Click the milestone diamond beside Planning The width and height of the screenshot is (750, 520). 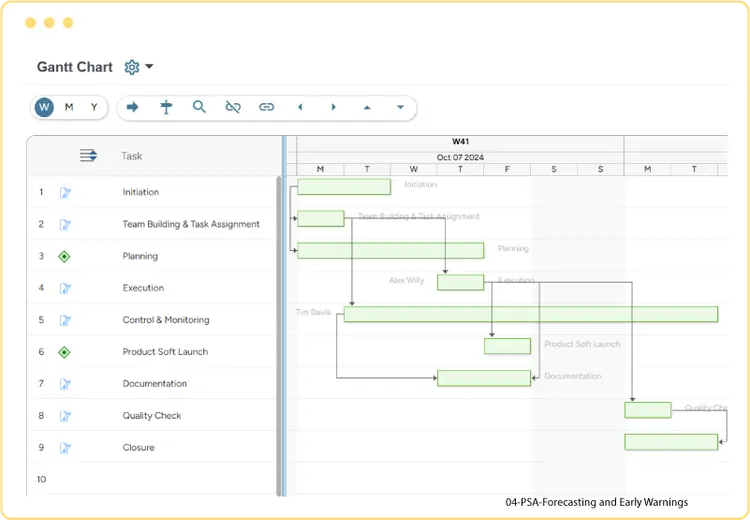coord(64,256)
